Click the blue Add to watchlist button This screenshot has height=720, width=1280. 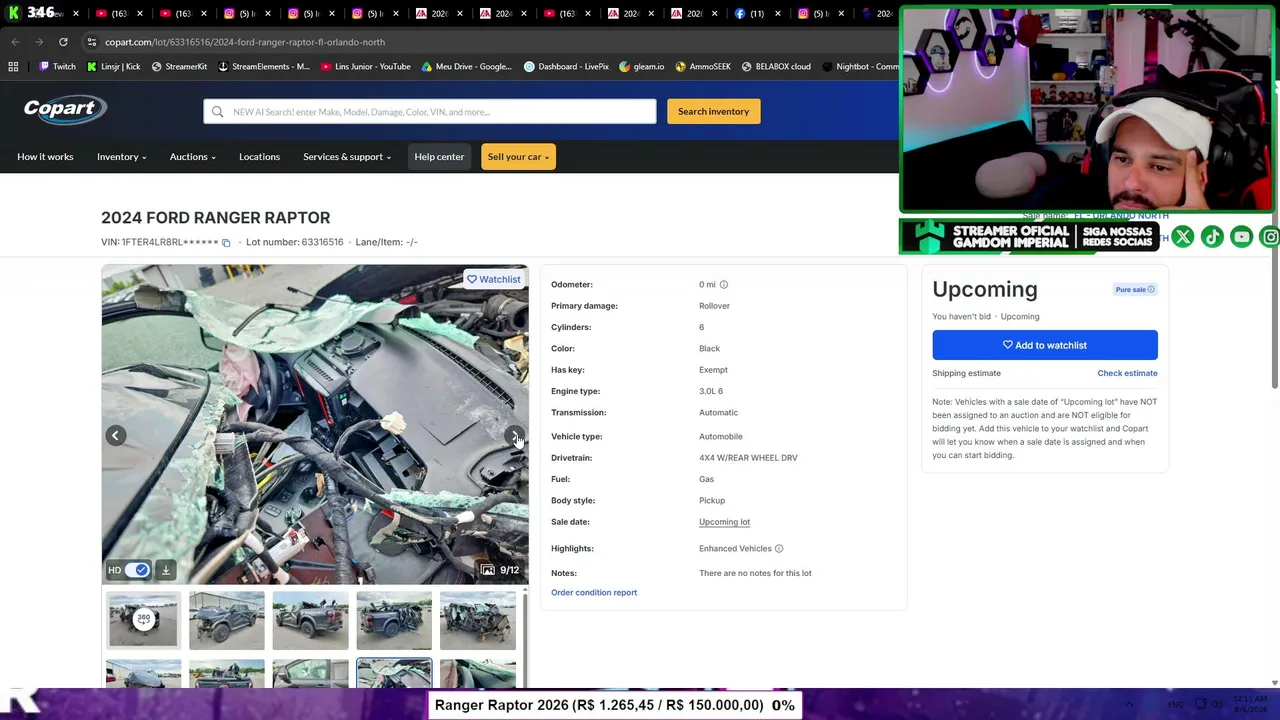[x=1045, y=345]
